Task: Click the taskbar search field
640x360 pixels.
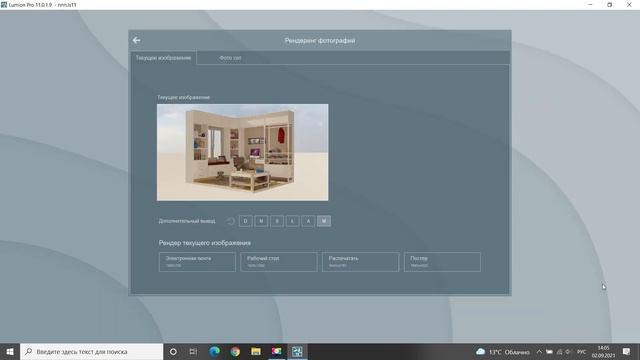Action: [x=91, y=351]
